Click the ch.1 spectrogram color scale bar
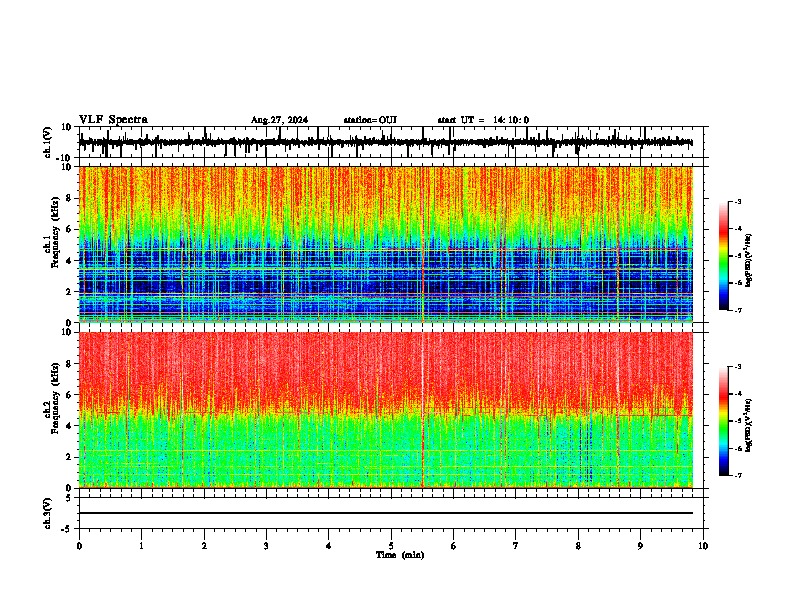 pyautogui.click(x=723, y=256)
